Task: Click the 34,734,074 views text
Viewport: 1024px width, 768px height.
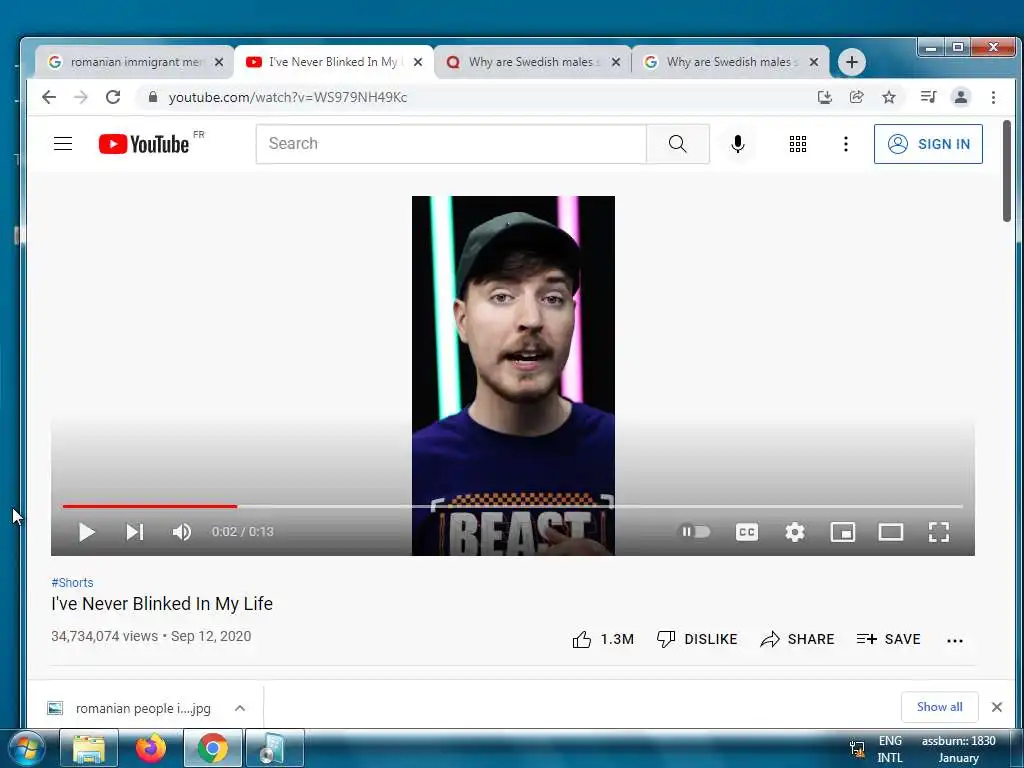Action: (104, 636)
